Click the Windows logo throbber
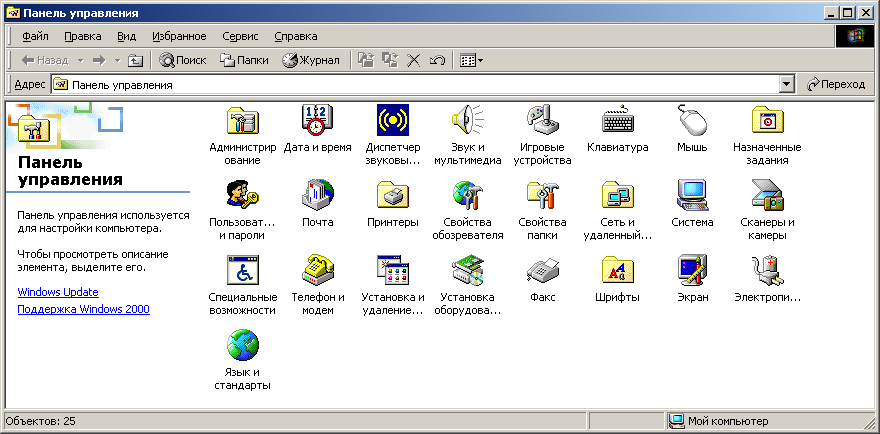880x434 pixels. click(855, 36)
